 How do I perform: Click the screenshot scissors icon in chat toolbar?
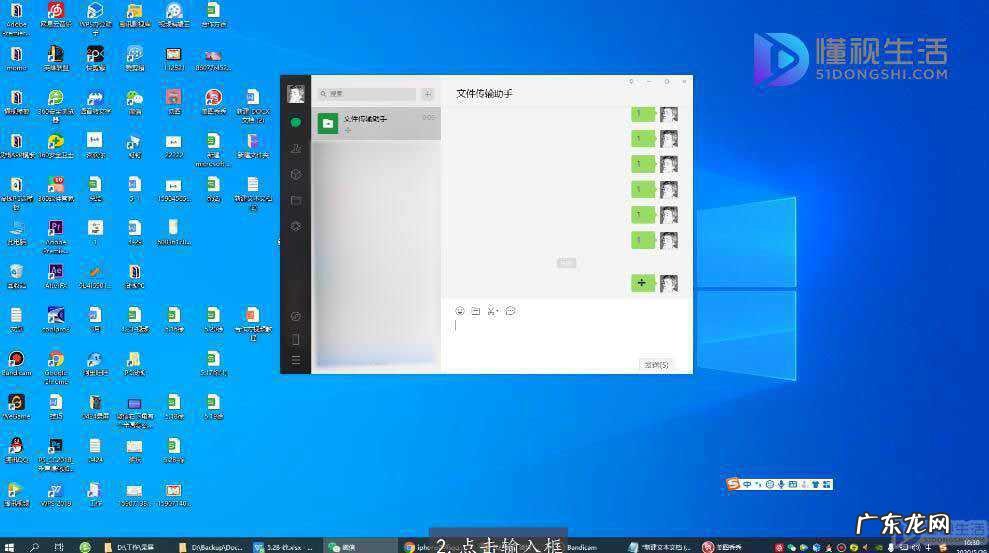point(492,311)
